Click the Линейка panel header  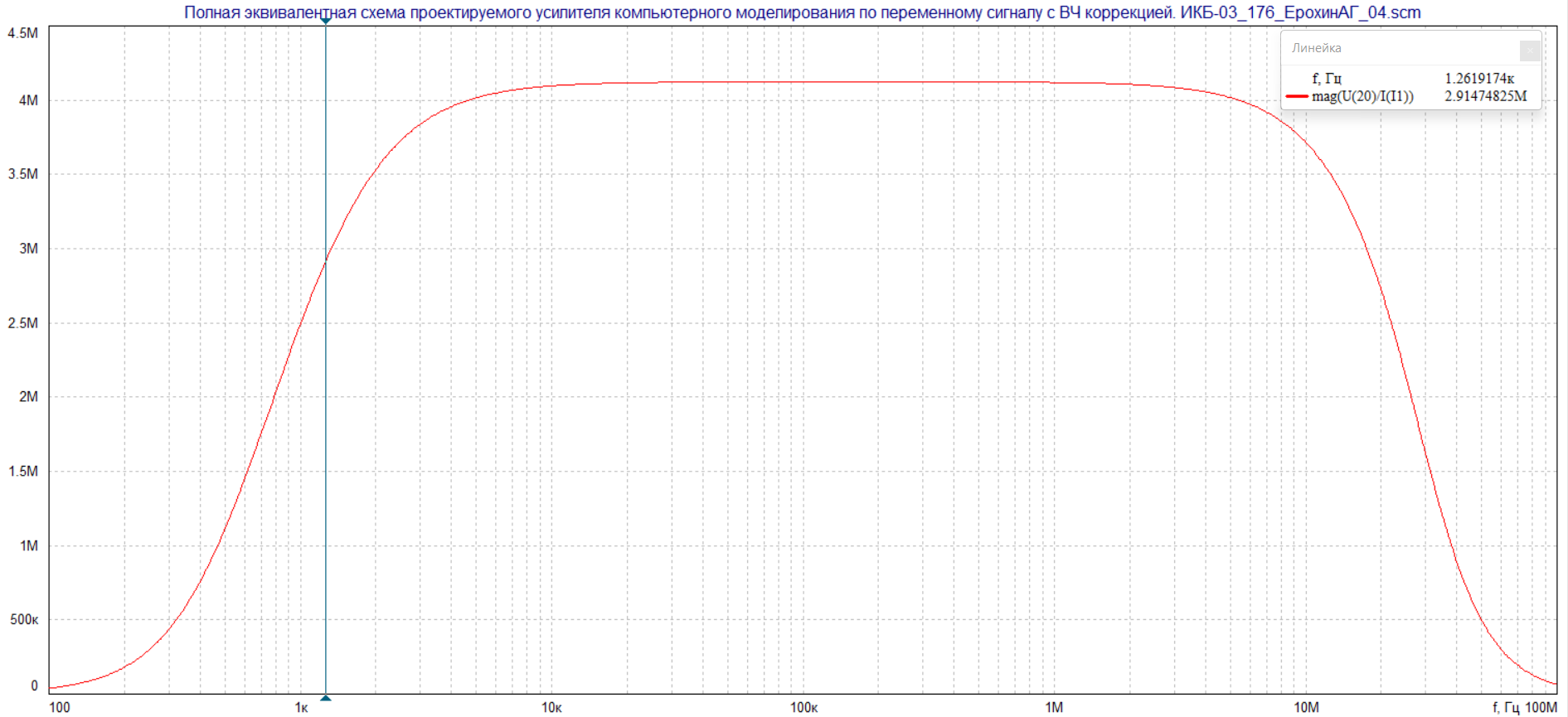click(x=1410, y=48)
